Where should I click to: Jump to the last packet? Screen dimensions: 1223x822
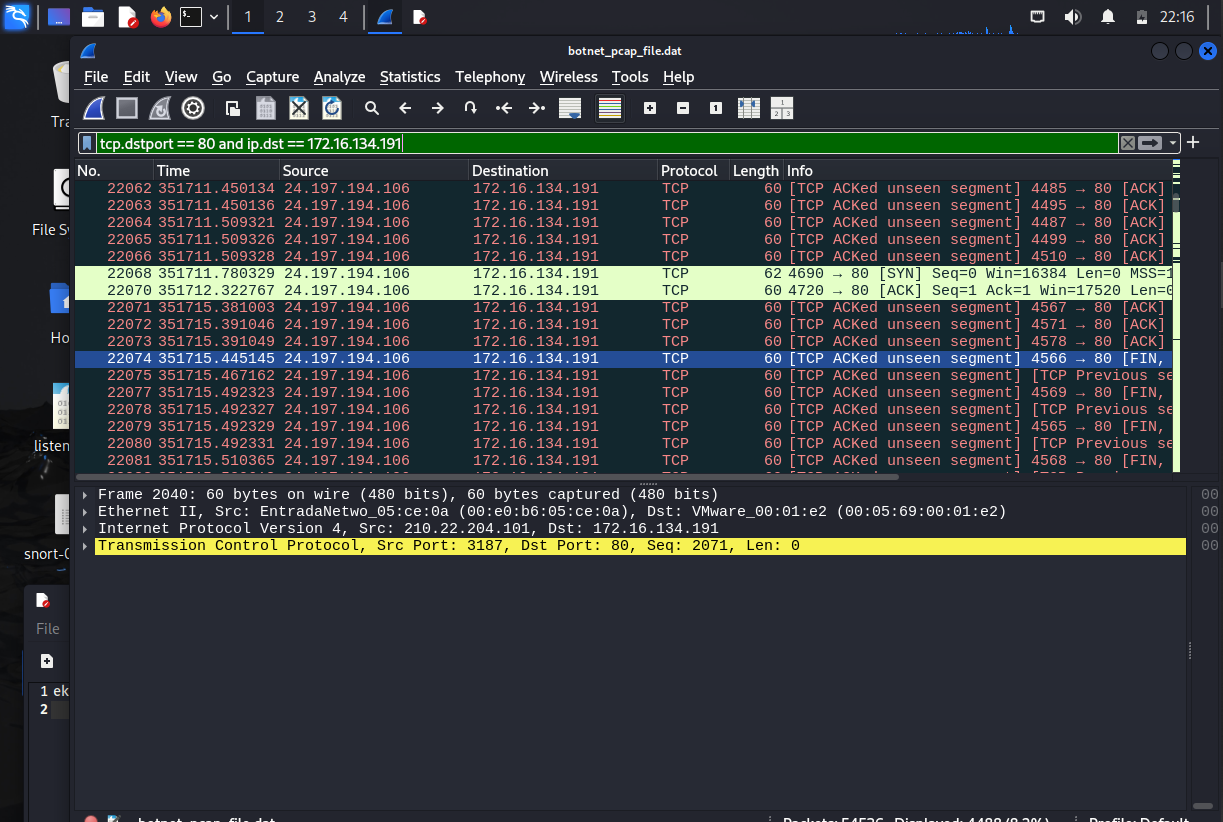(537, 108)
